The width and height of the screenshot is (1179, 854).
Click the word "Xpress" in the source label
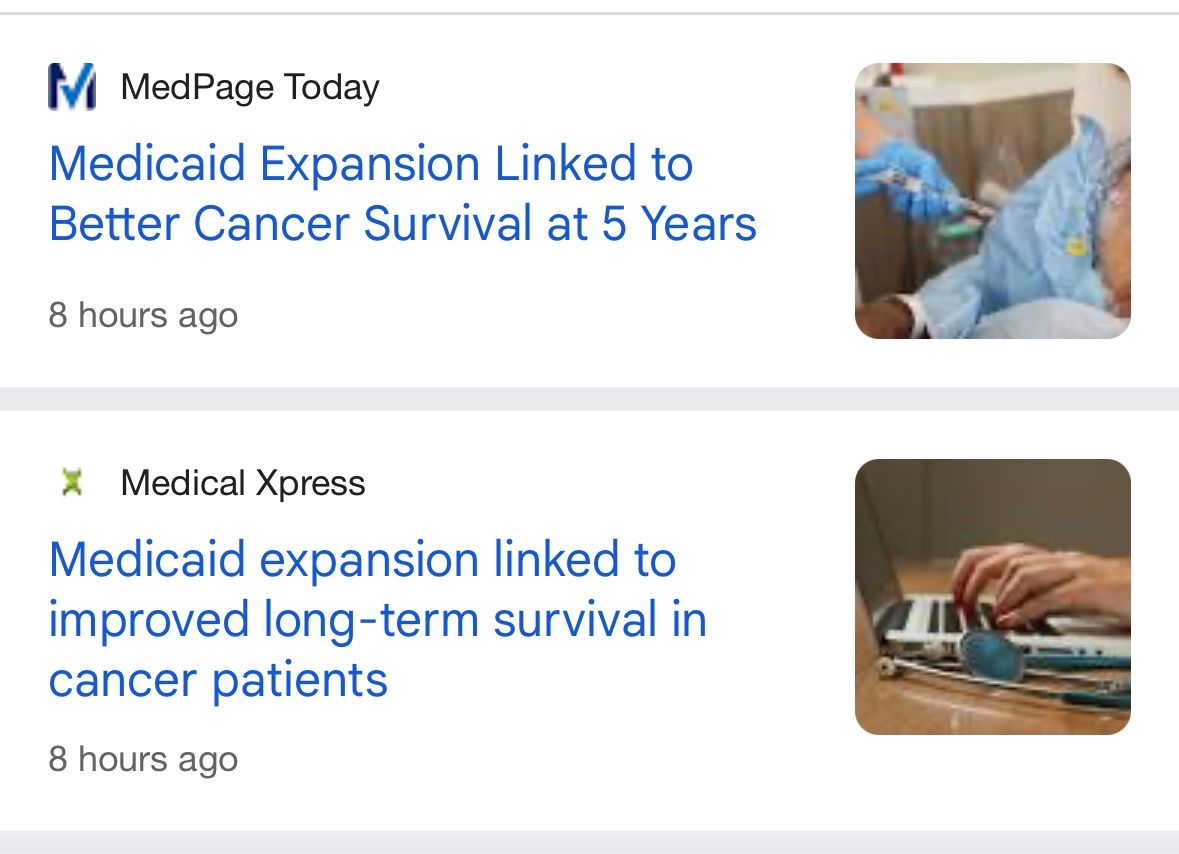310,483
